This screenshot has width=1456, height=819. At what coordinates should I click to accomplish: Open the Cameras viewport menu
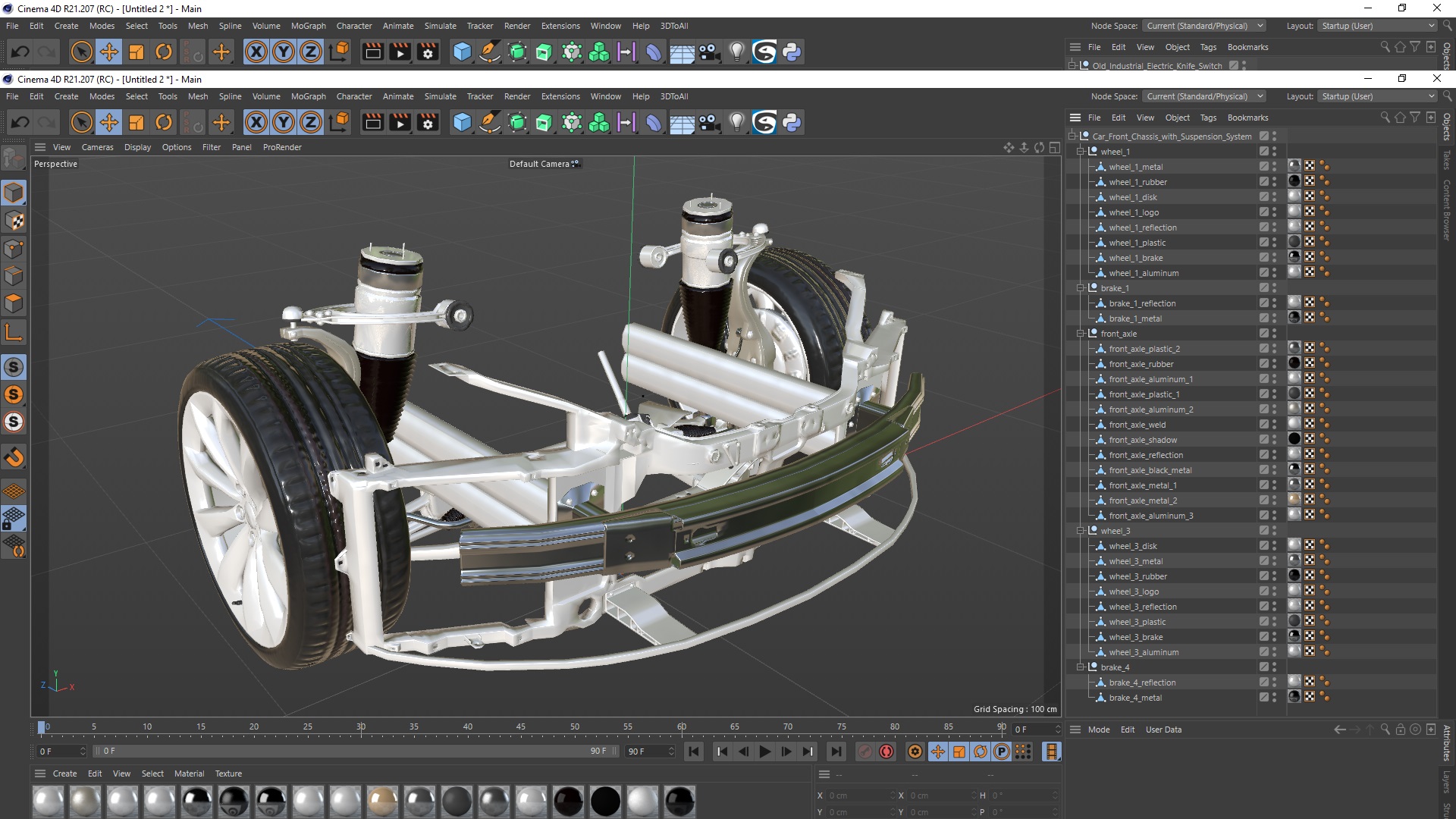pyautogui.click(x=97, y=147)
